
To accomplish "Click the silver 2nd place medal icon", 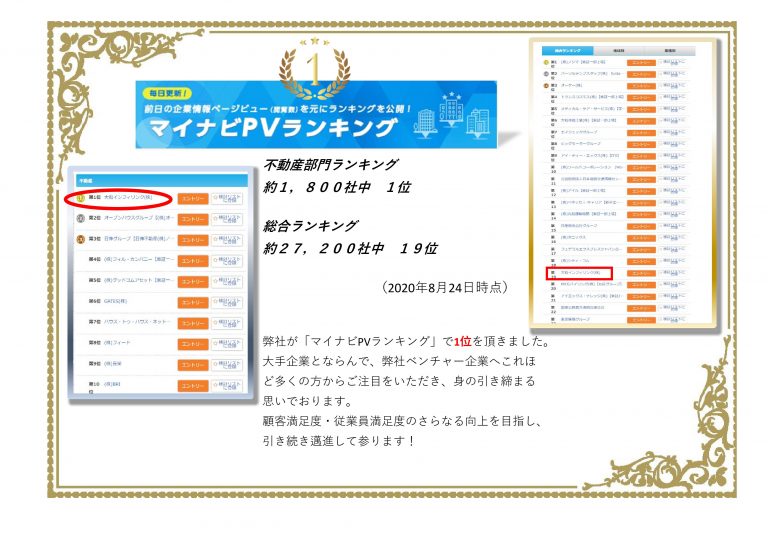I will tap(80, 218).
